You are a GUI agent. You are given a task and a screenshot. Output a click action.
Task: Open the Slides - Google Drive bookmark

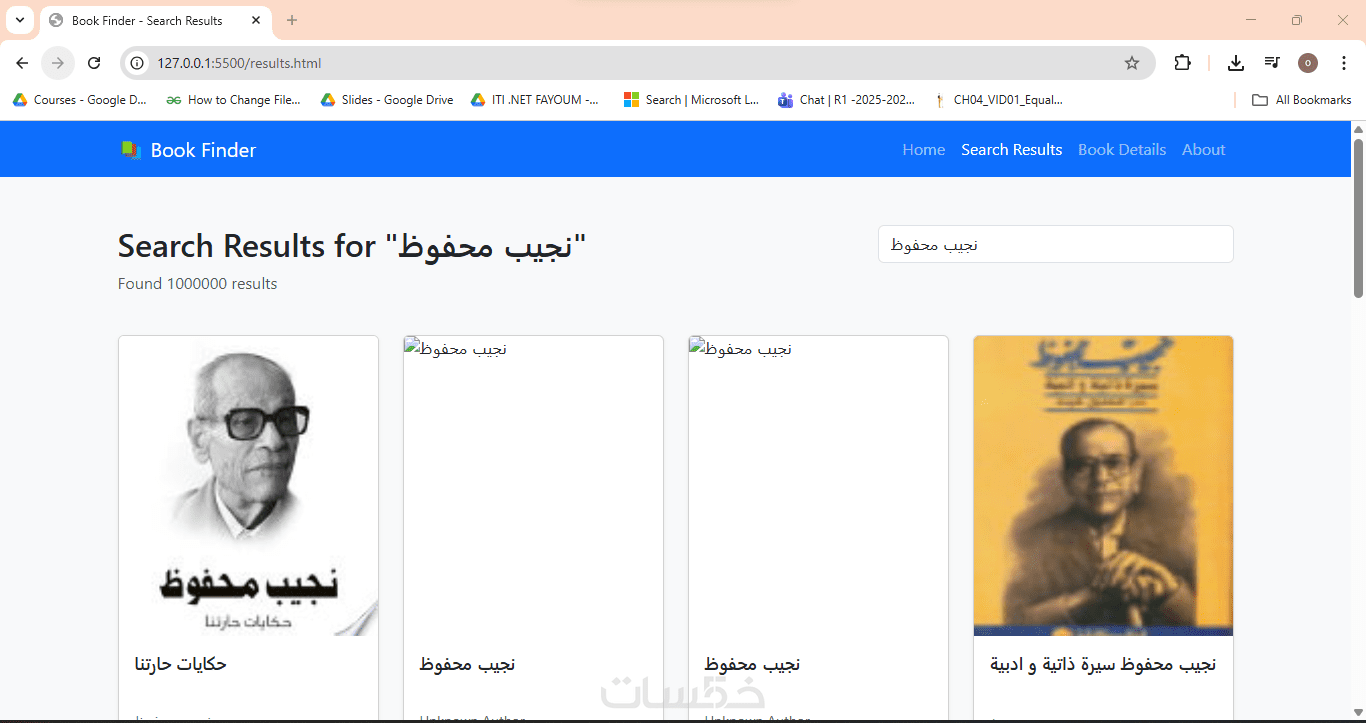[387, 100]
